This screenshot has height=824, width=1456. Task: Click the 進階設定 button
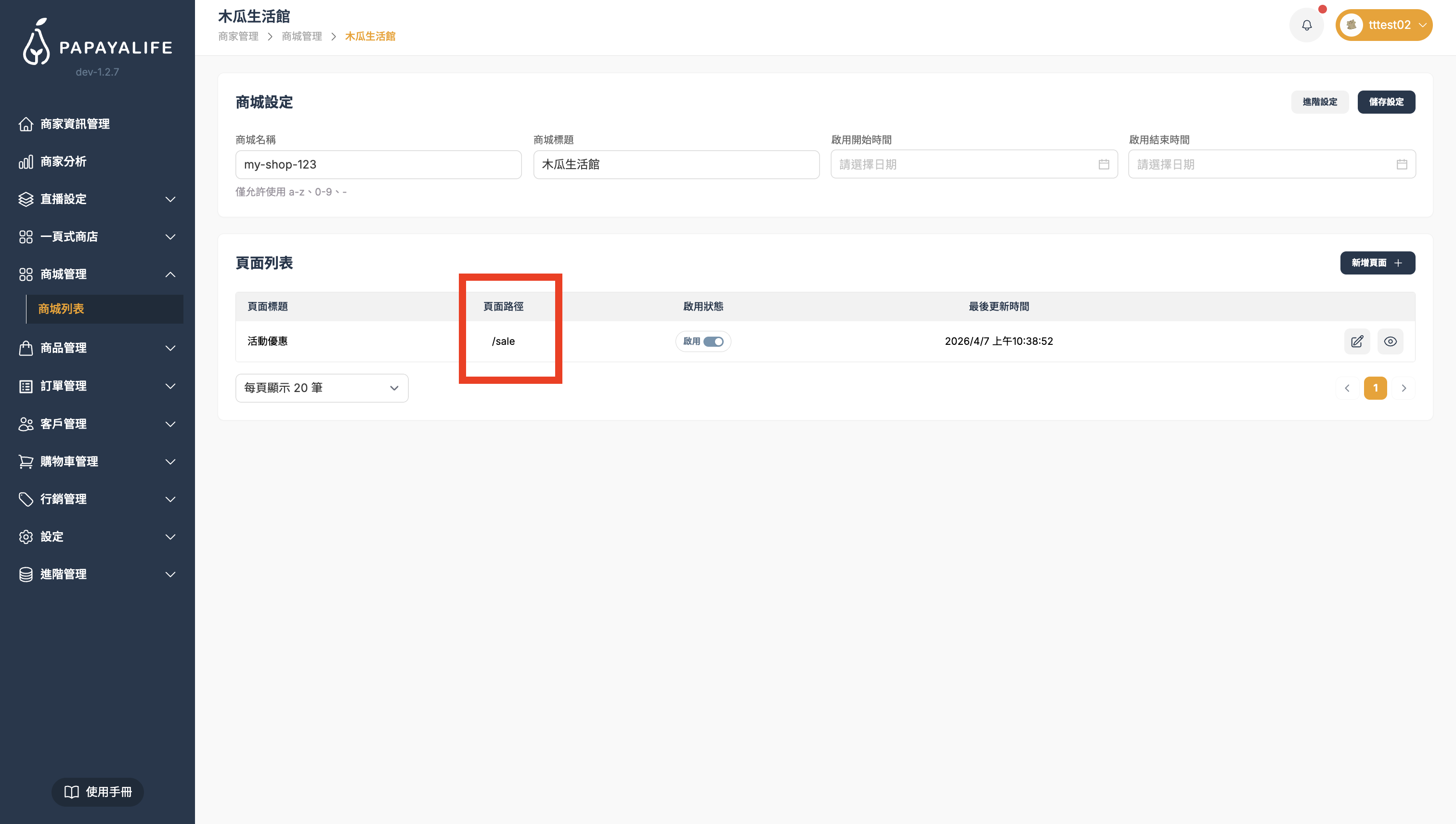click(x=1319, y=102)
